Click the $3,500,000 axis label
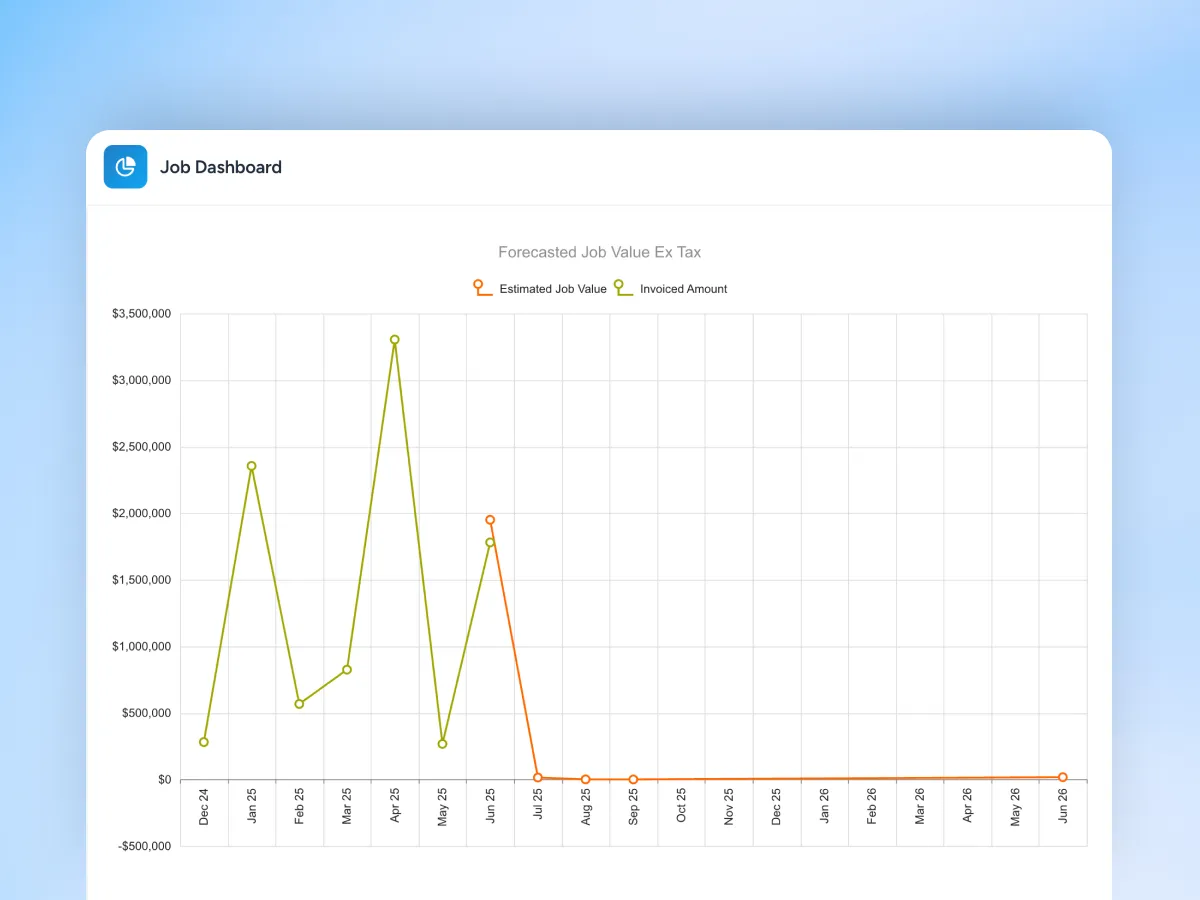The image size is (1200, 900). point(142,314)
